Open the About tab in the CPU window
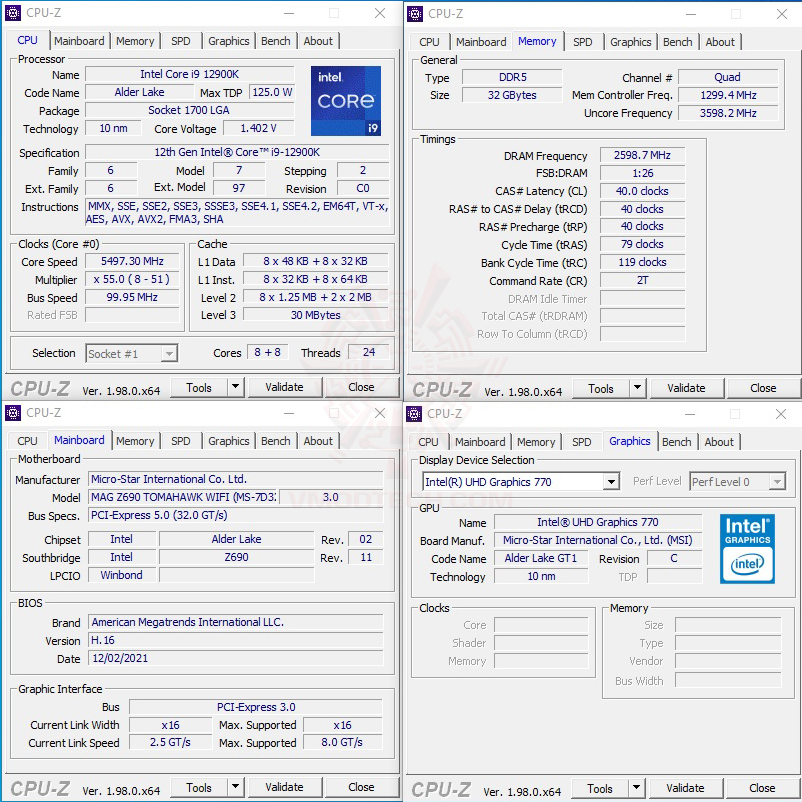Image resolution: width=802 pixels, height=802 pixels. 318,41
